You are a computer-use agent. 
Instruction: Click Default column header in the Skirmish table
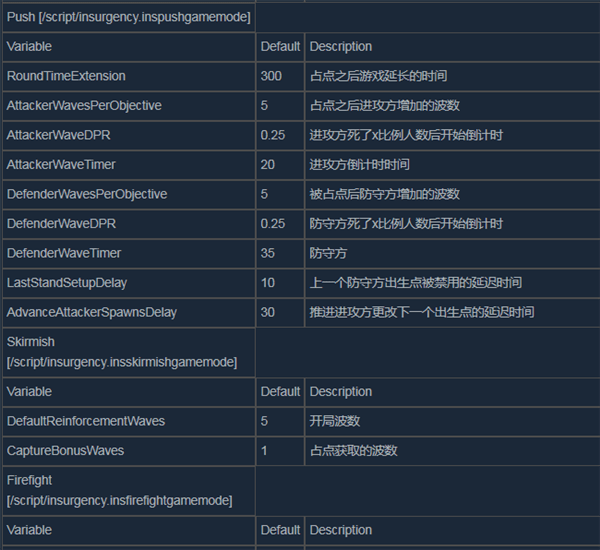[x=280, y=392]
